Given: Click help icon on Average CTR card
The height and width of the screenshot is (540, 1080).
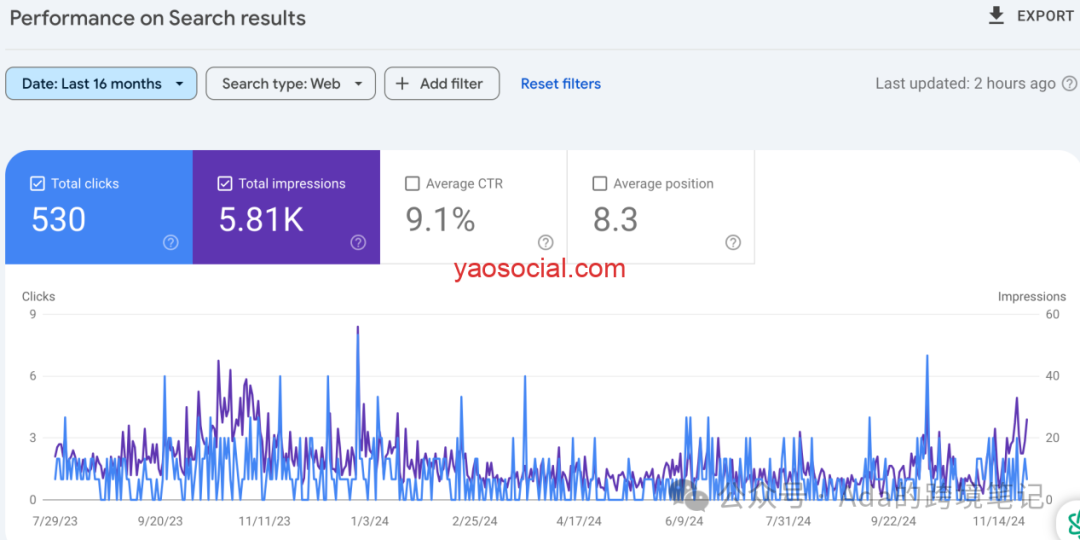Looking at the screenshot, I should click(x=545, y=242).
